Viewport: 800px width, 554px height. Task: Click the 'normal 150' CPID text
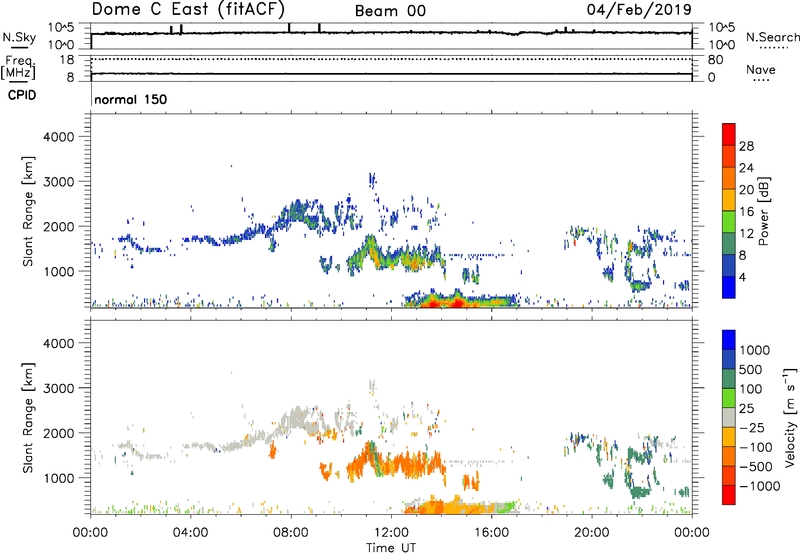131,99
